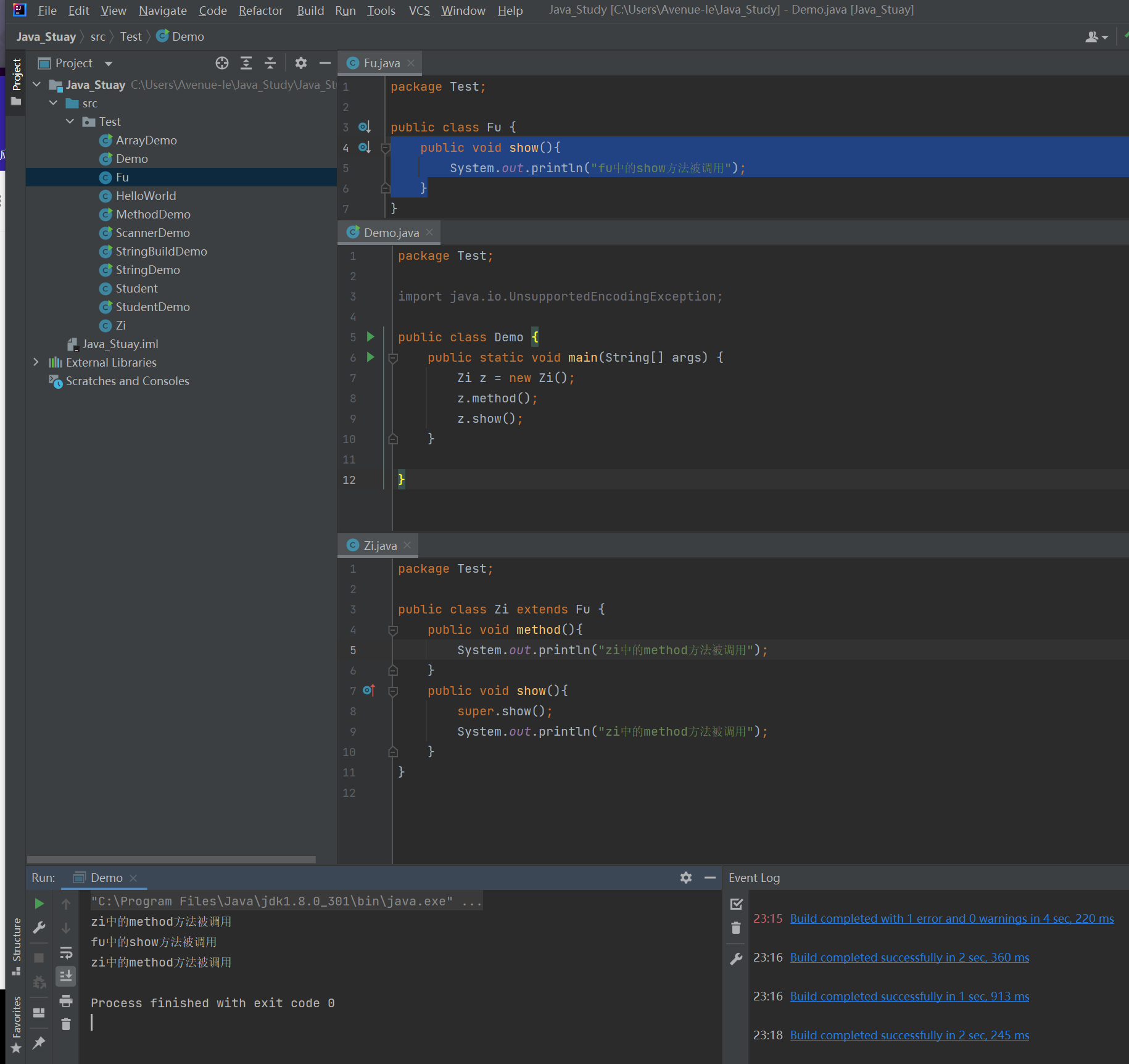Click overriding method gutter icon in Zi.java
The height and width of the screenshot is (1064, 1129).
369,691
